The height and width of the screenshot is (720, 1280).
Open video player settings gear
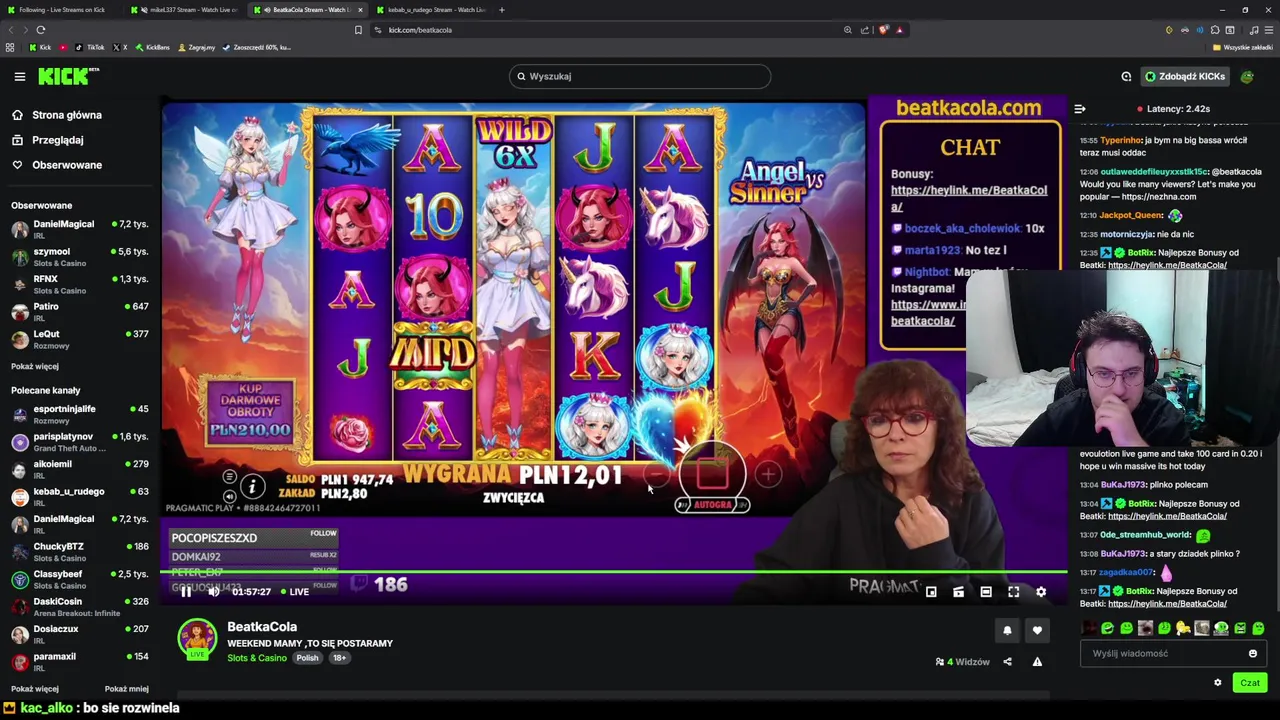(x=1041, y=592)
